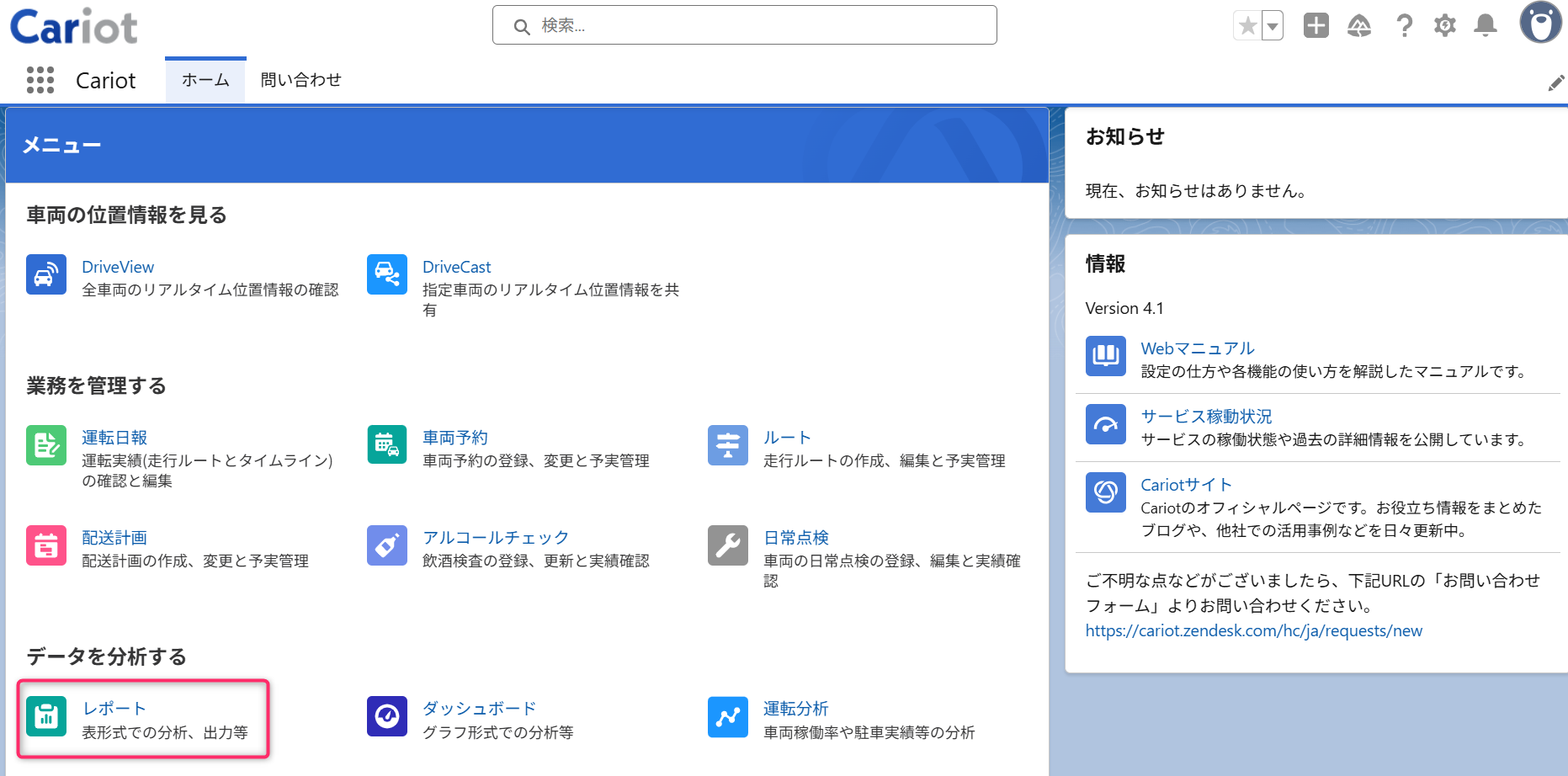The height and width of the screenshot is (776, 1568).
Task: Open the ダッシュボード link
Action: pos(480,709)
